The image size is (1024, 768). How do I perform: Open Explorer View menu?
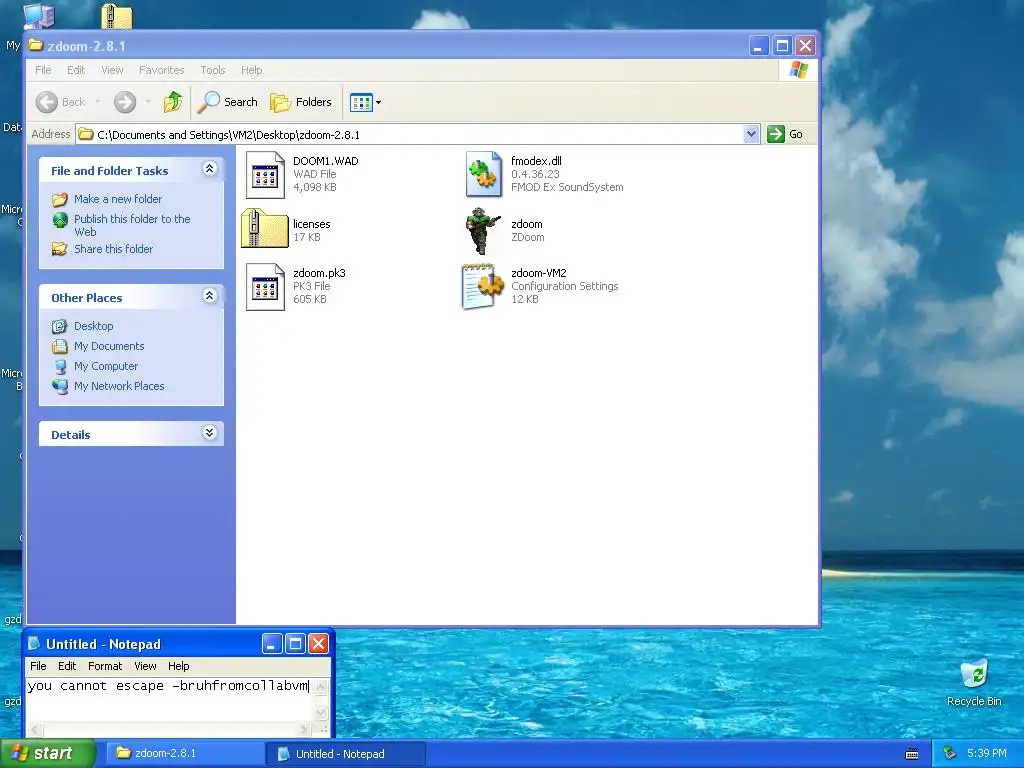click(112, 70)
